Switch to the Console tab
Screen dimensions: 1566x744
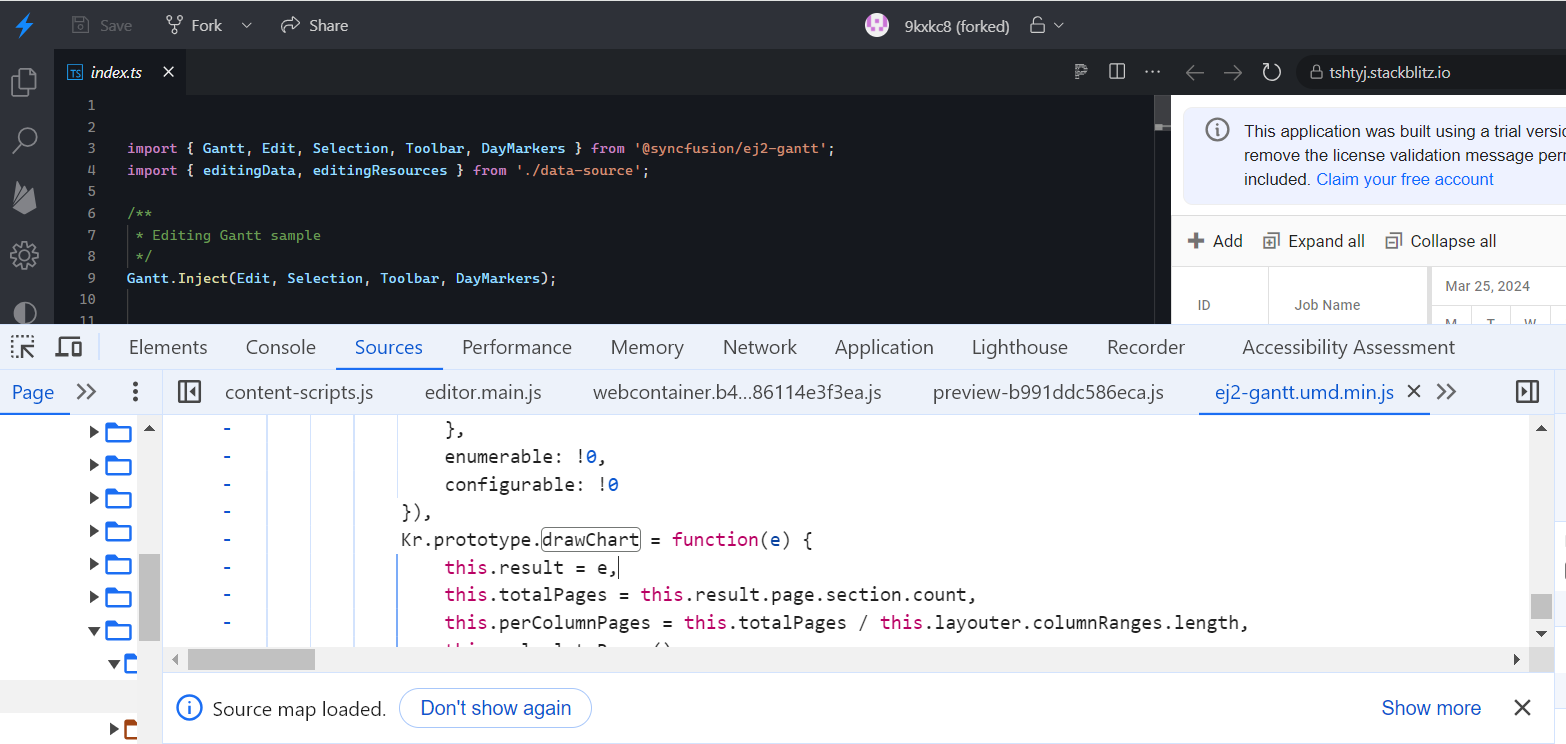(x=280, y=347)
